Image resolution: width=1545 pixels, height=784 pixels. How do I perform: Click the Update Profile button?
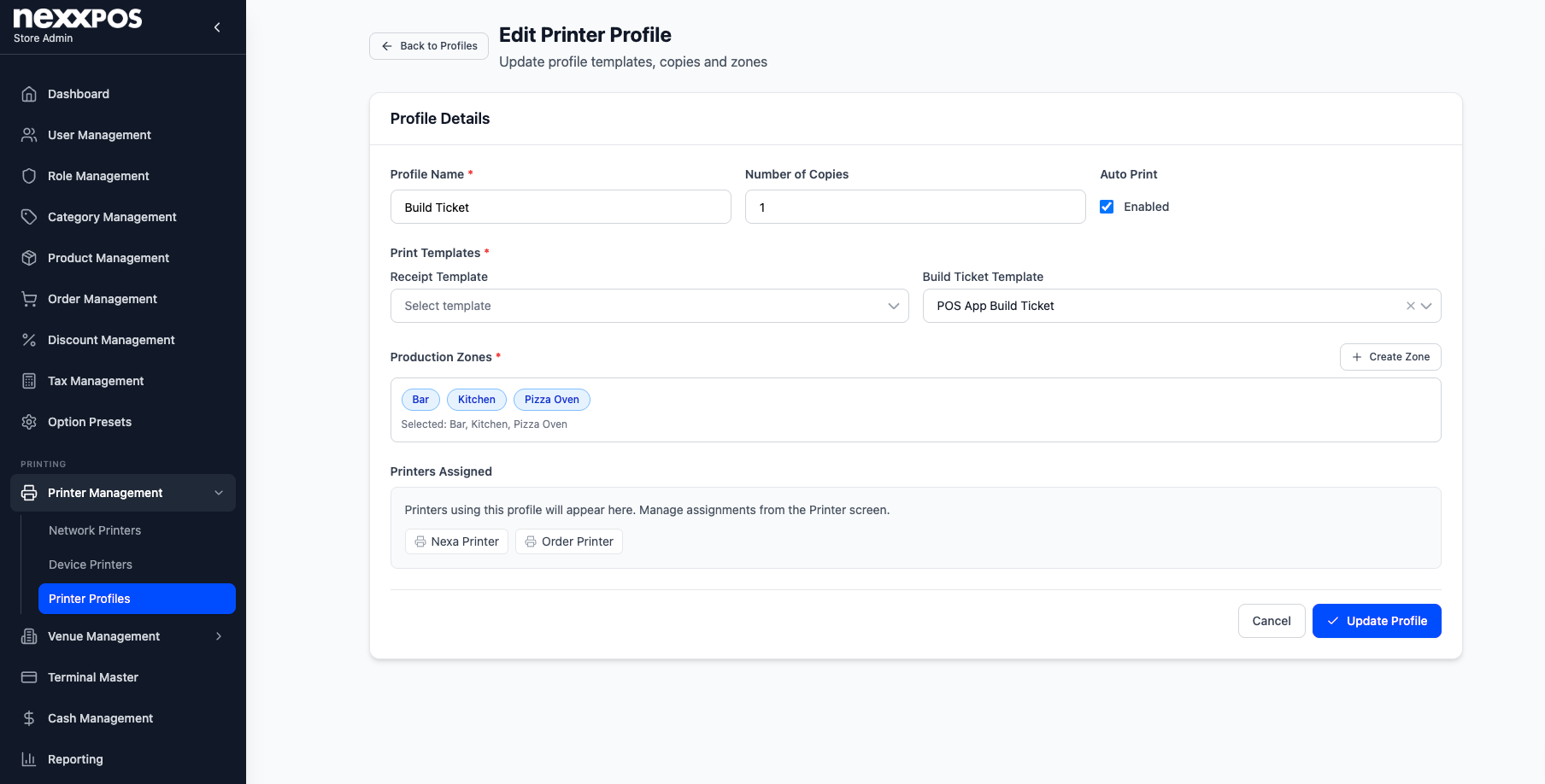click(x=1377, y=621)
